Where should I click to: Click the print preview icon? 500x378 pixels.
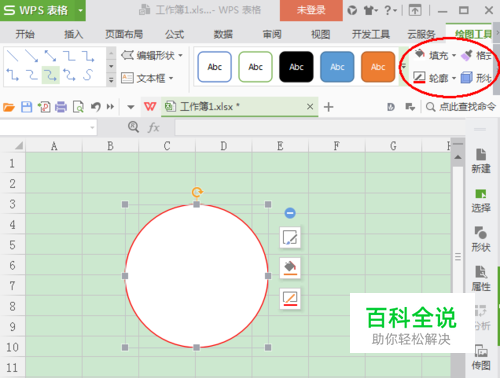(78, 107)
